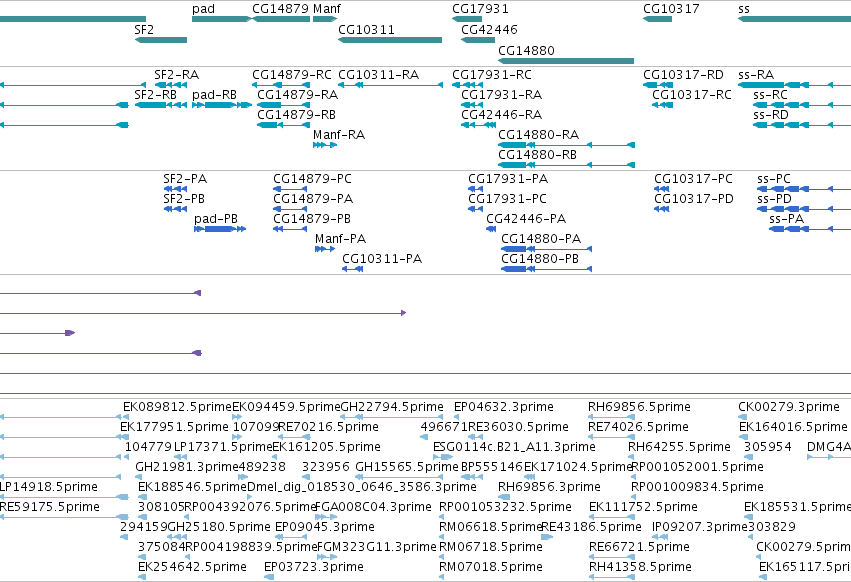This screenshot has height=582, width=851.
Task: Select the Manf-PA protein label
Action: [x=340, y=239]
